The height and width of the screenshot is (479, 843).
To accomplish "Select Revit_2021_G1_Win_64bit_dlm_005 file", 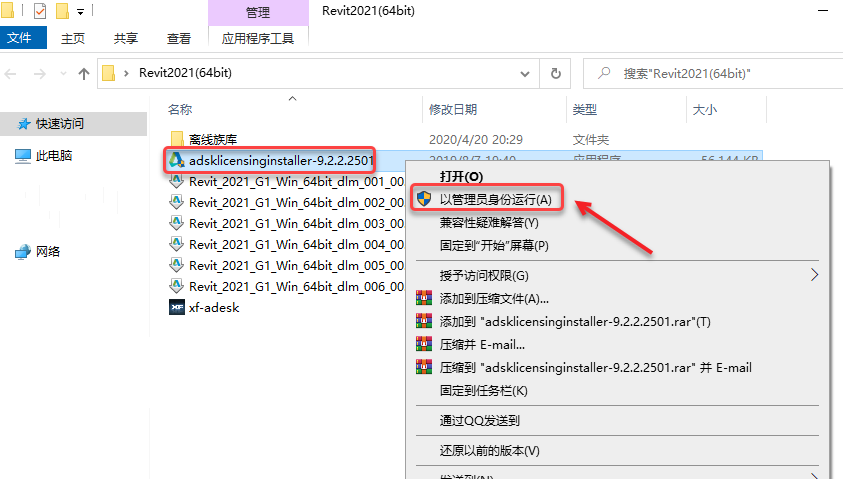I will (296, 266).
